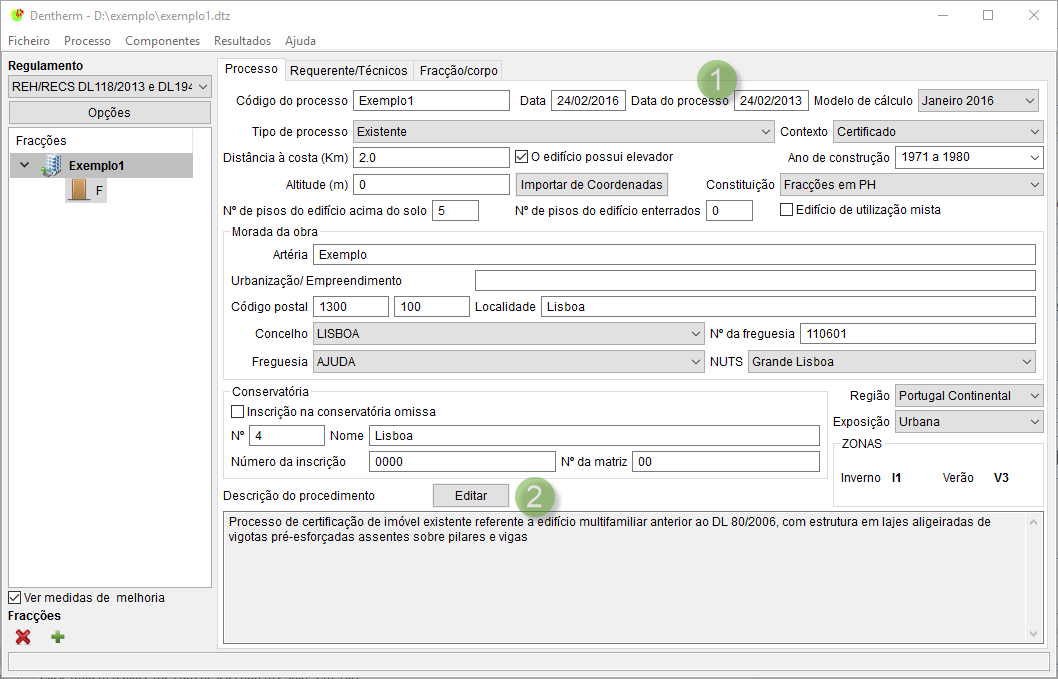The width and height of the screenshot is (1058, 679).
Task: Click the 'Urbanização/ Empreendimento' field
Action: tap(756, 280)
